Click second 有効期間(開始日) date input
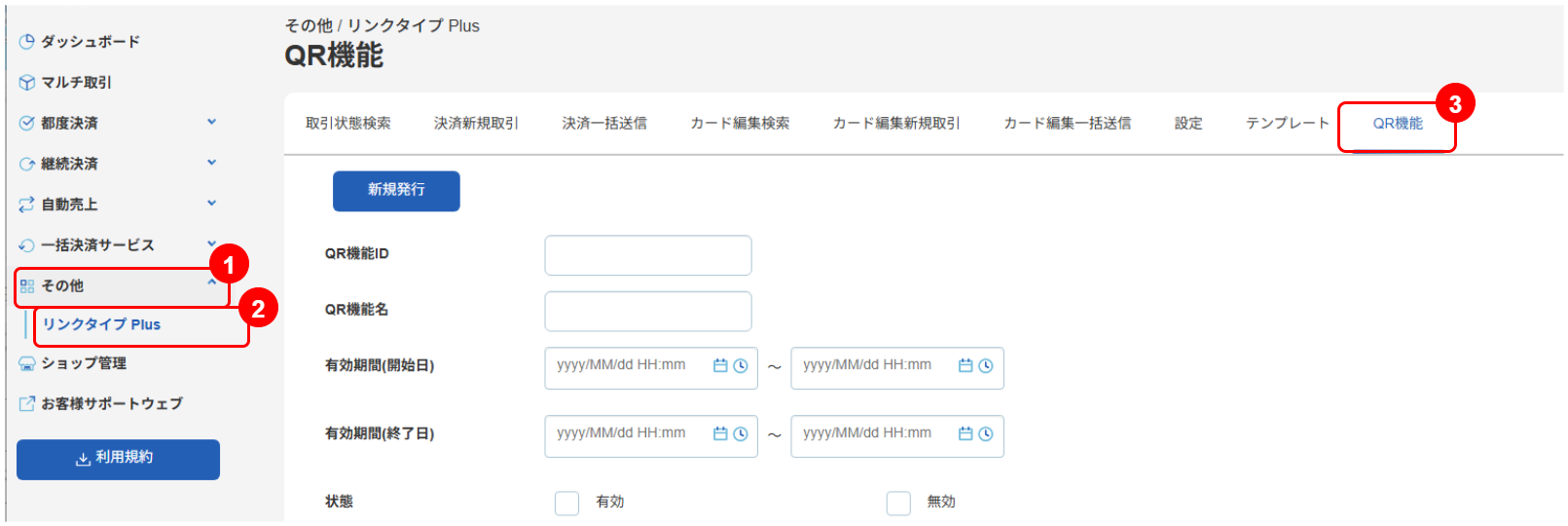Viewport: 1568px width, 526px height. coord(897,368)
